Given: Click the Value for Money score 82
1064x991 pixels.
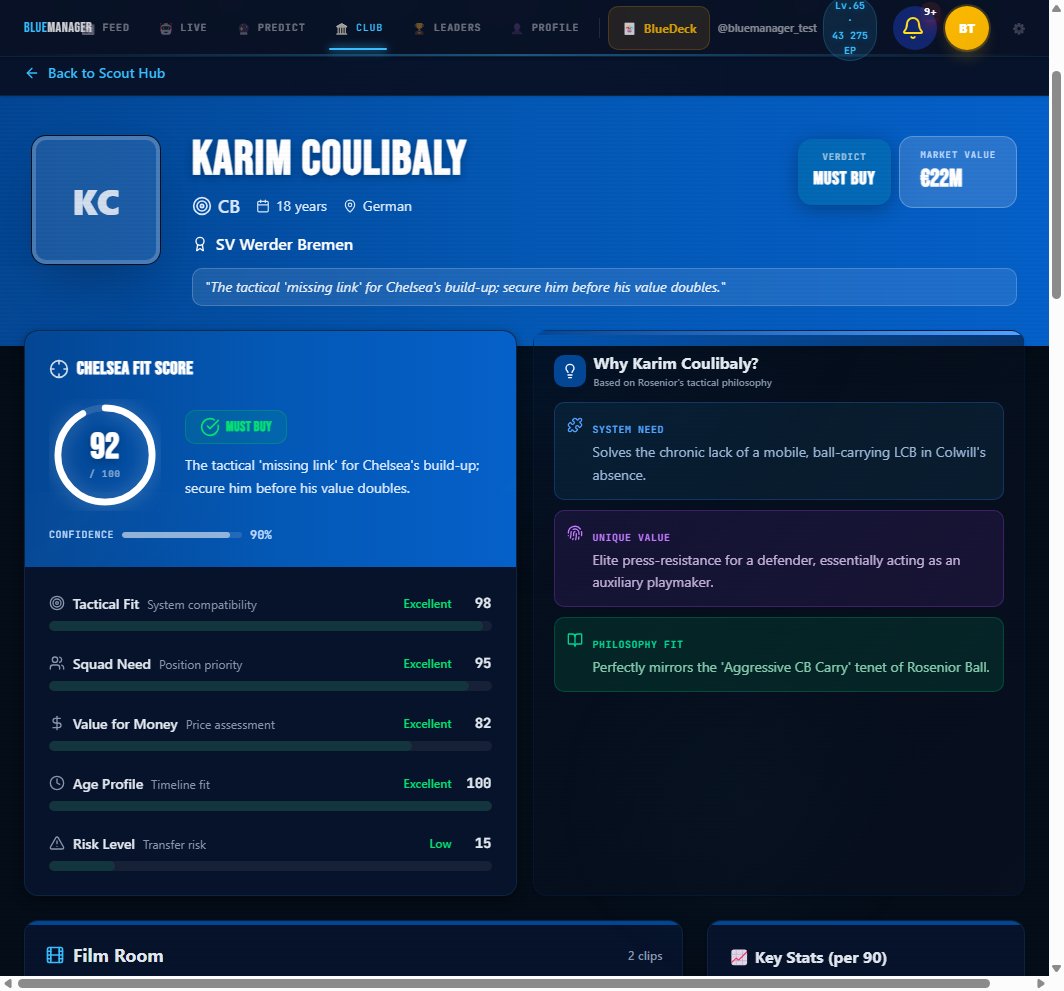Looking at the screenshot, I should (482, 724).
